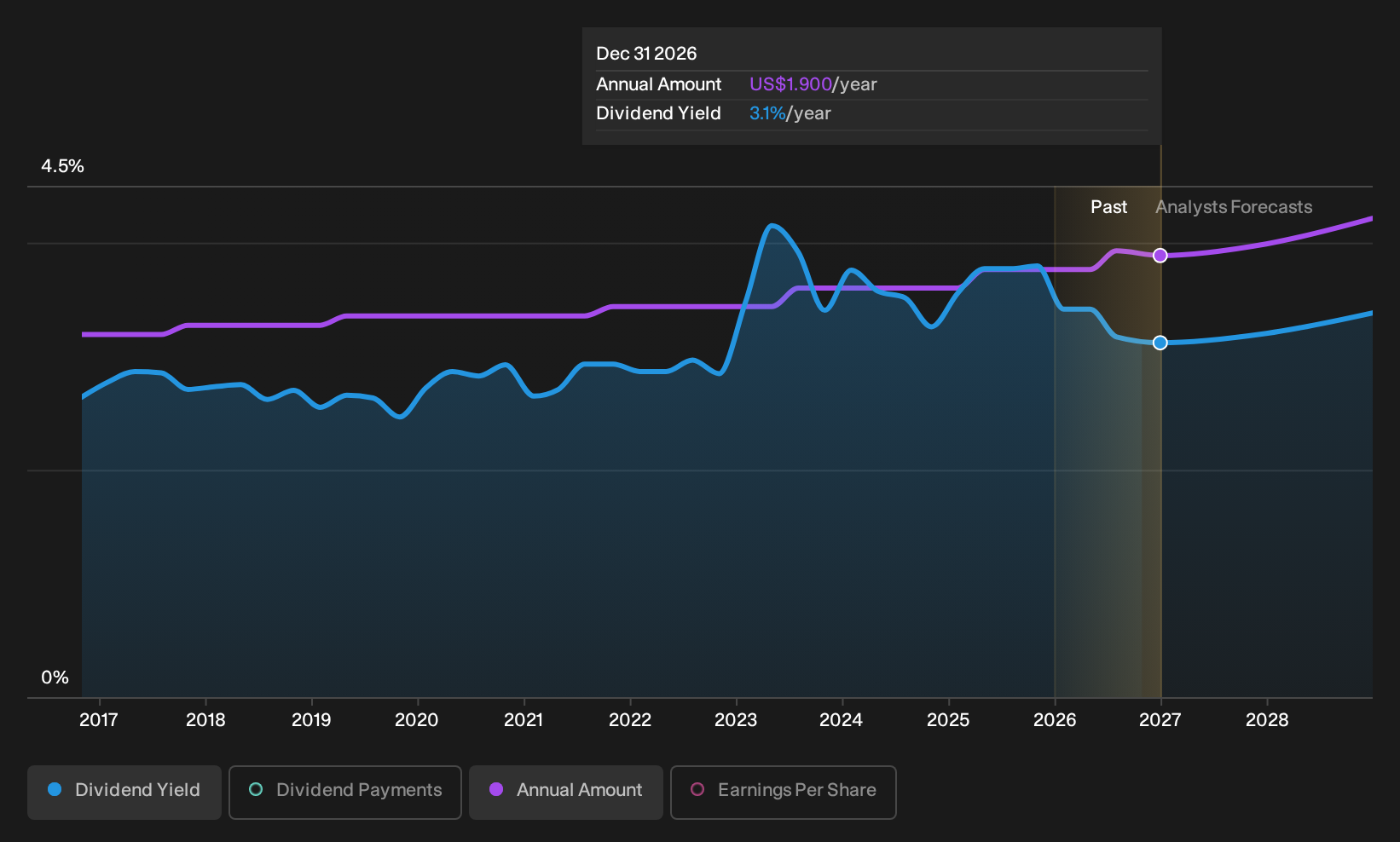Image resolution: width=1400 pixels, height=842 pixels.
Task: Click the 3.1%/year tooltip value
Action: pos(790,113)
